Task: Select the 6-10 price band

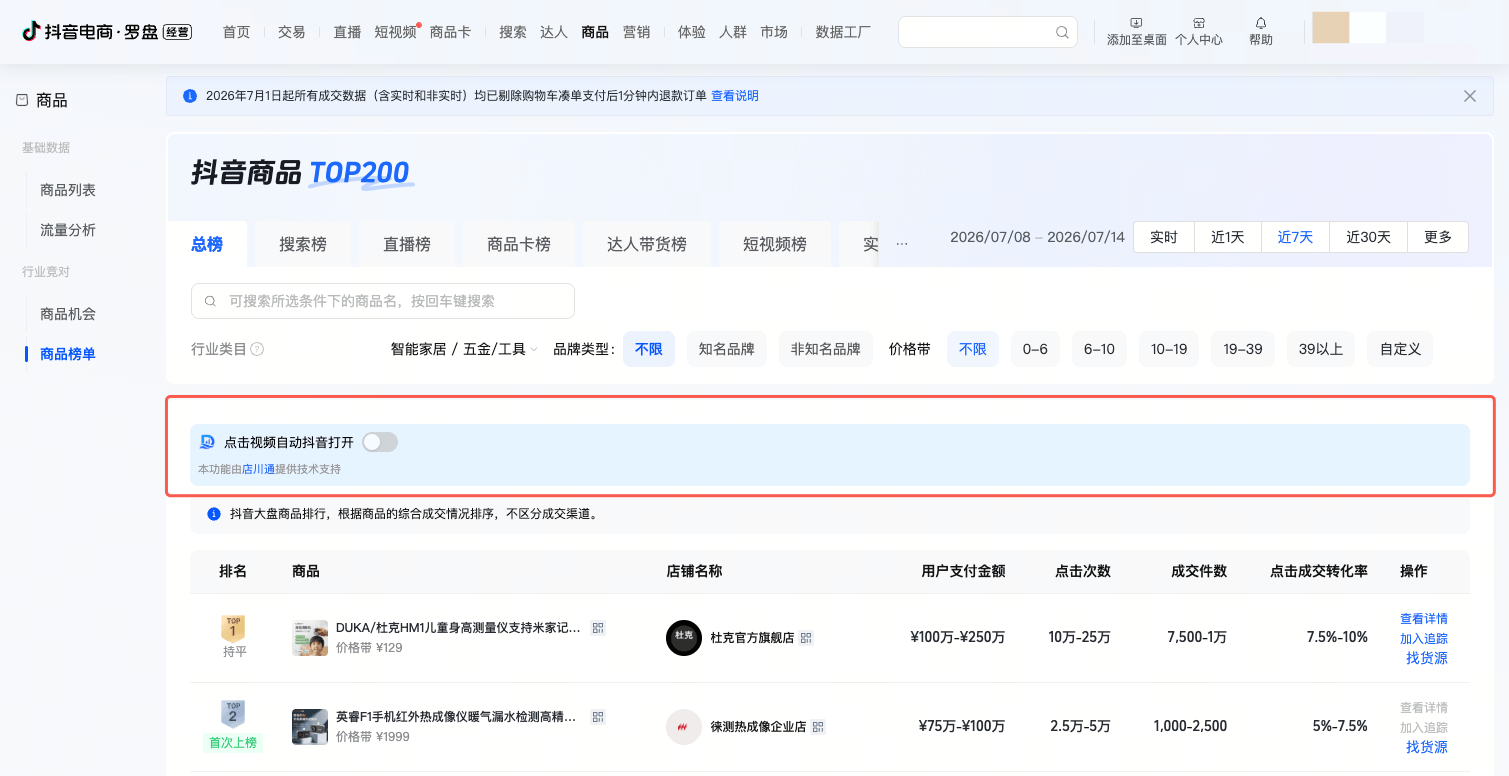Action: [x=1099, y=349]
